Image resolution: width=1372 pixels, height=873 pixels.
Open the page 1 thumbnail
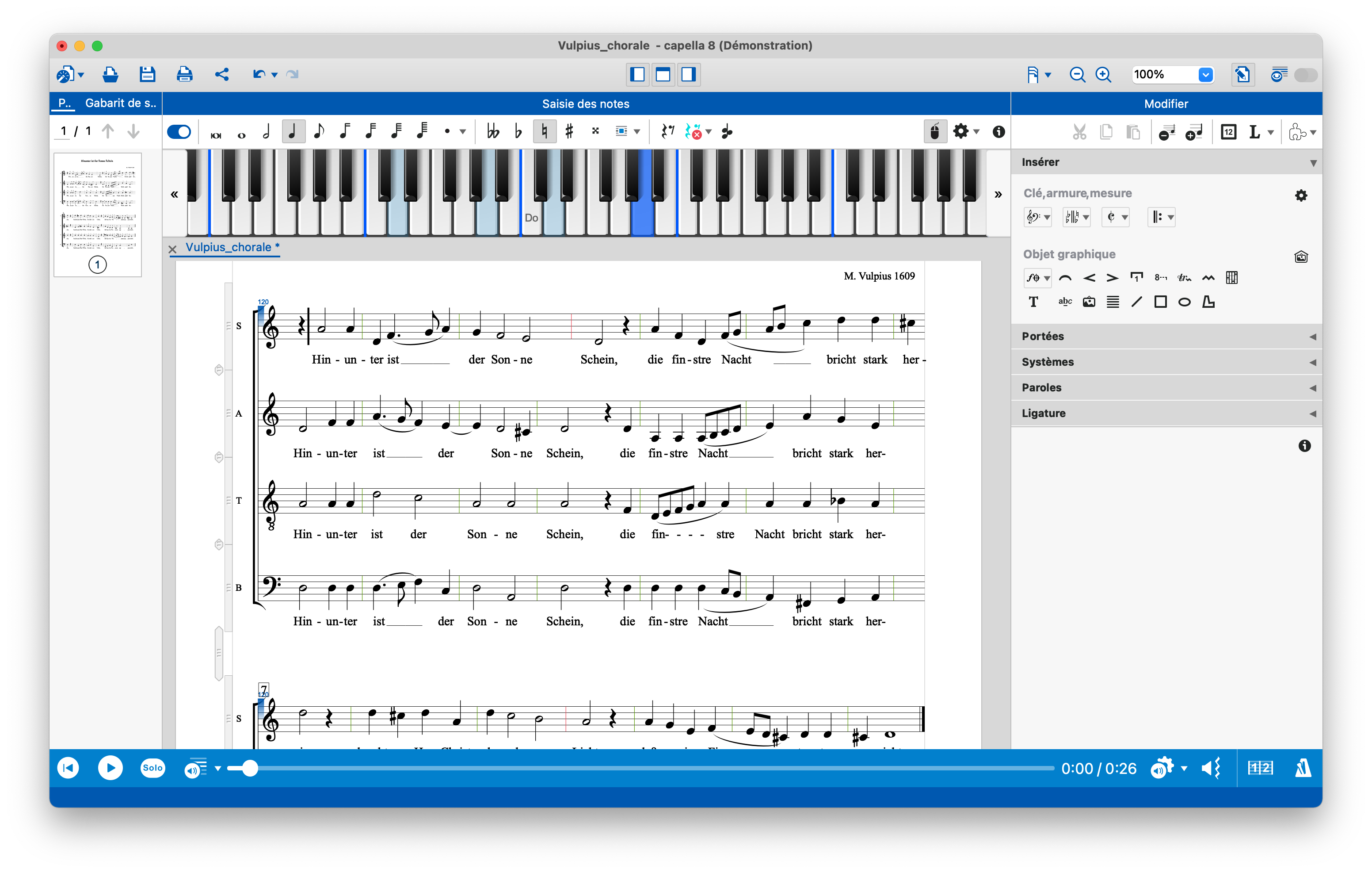pos(98,215)
